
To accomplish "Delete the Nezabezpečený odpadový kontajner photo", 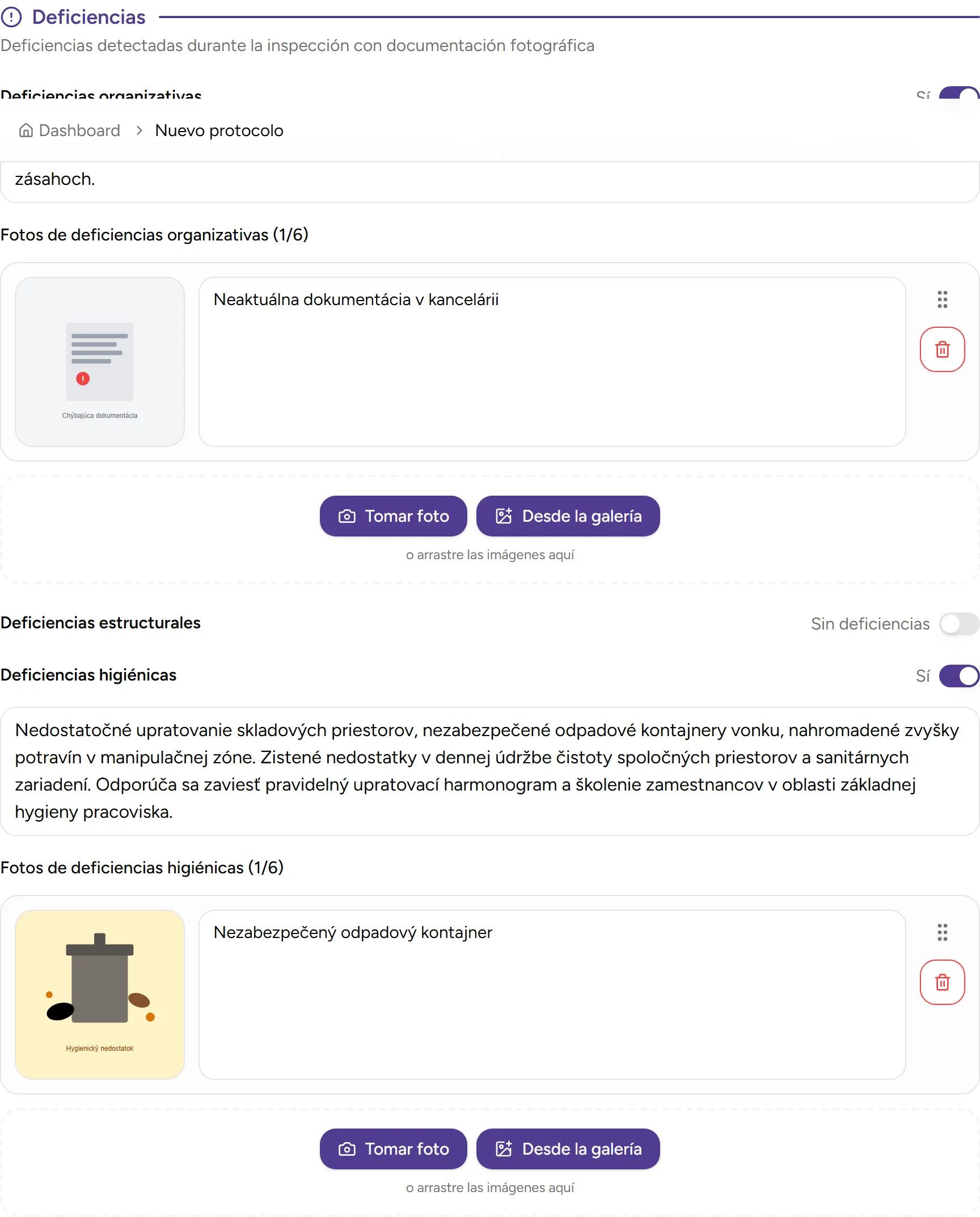I will click(x=942, y=982).
